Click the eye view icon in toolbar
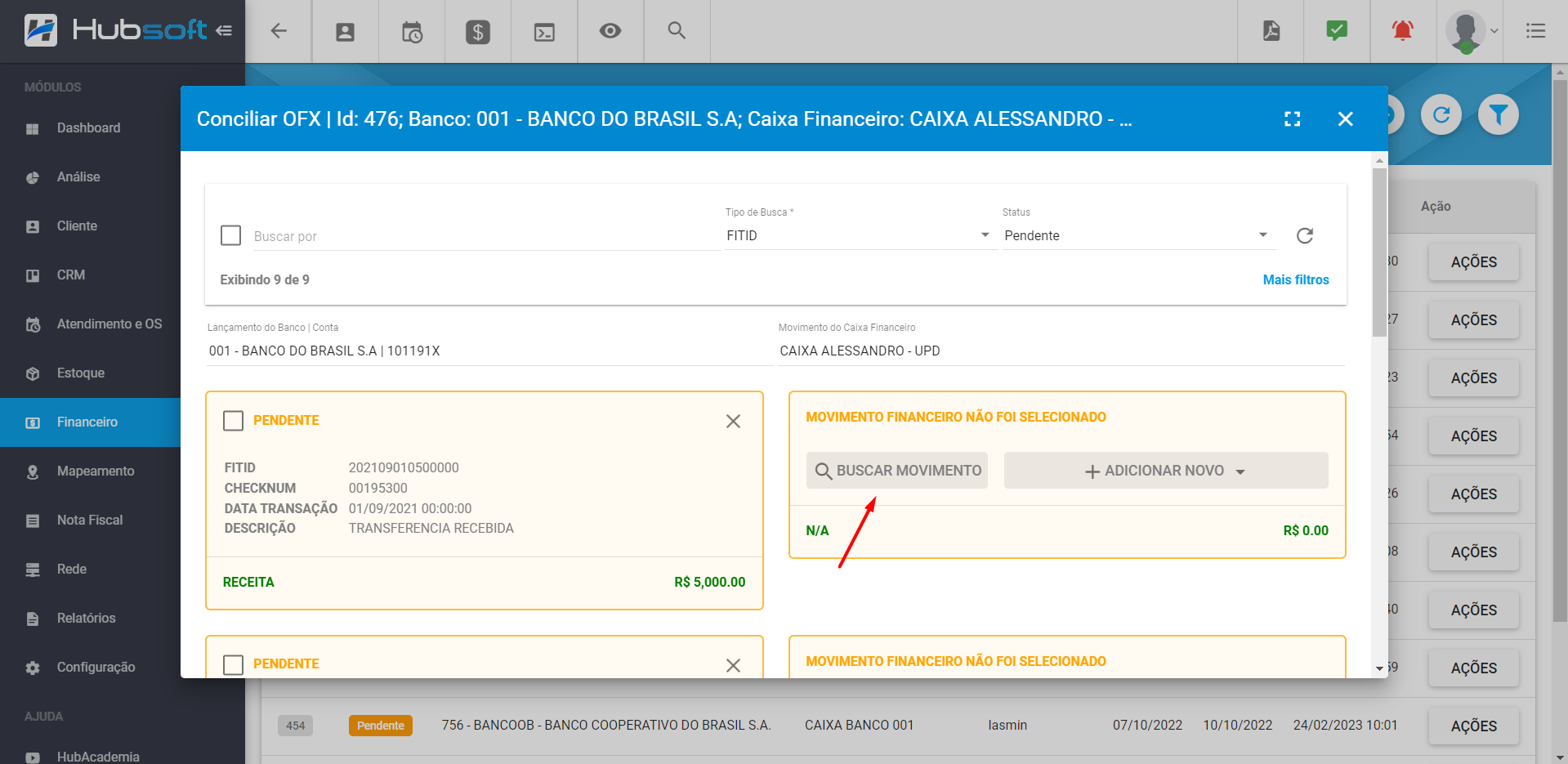The width and height of the screenshot is (1568, 764). [610, 31]
